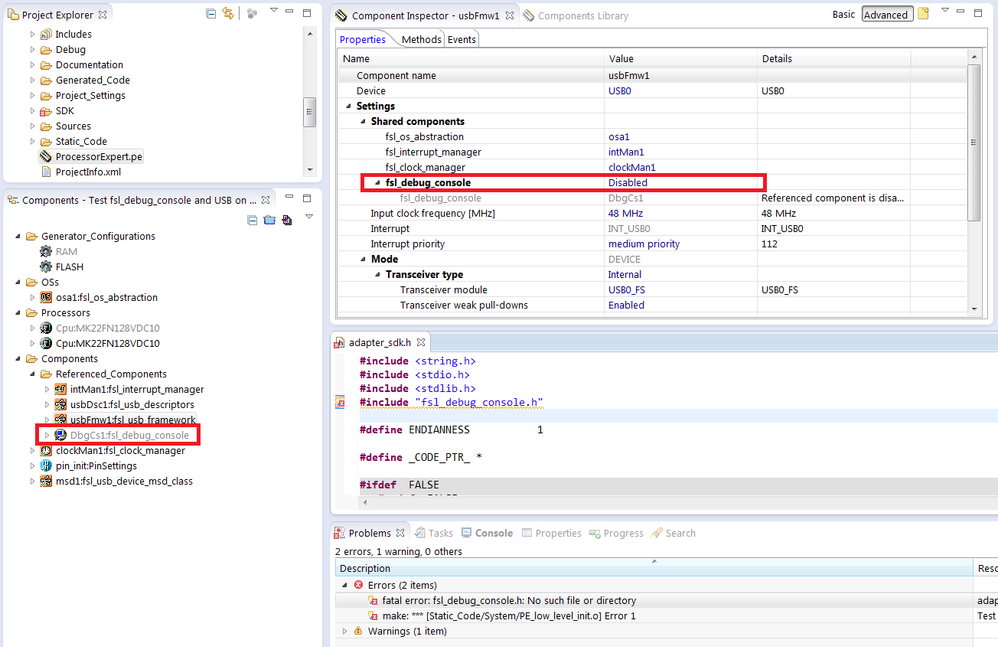Open the yellow export icon in Component Inspector
The width and height of the screenshot is (998, 647).
click(x=923, y=13)
